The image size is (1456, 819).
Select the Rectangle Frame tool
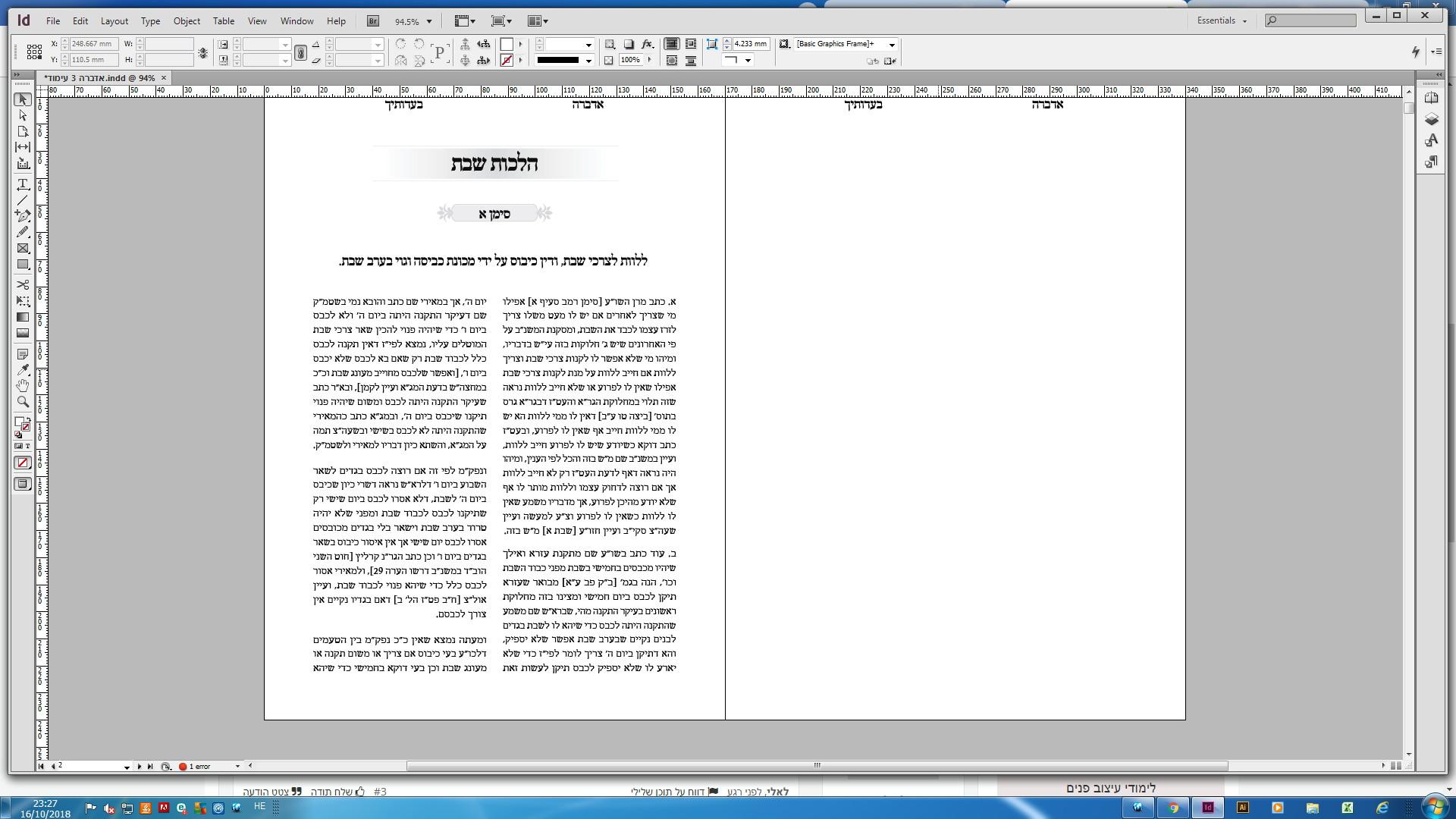[23, 248]
